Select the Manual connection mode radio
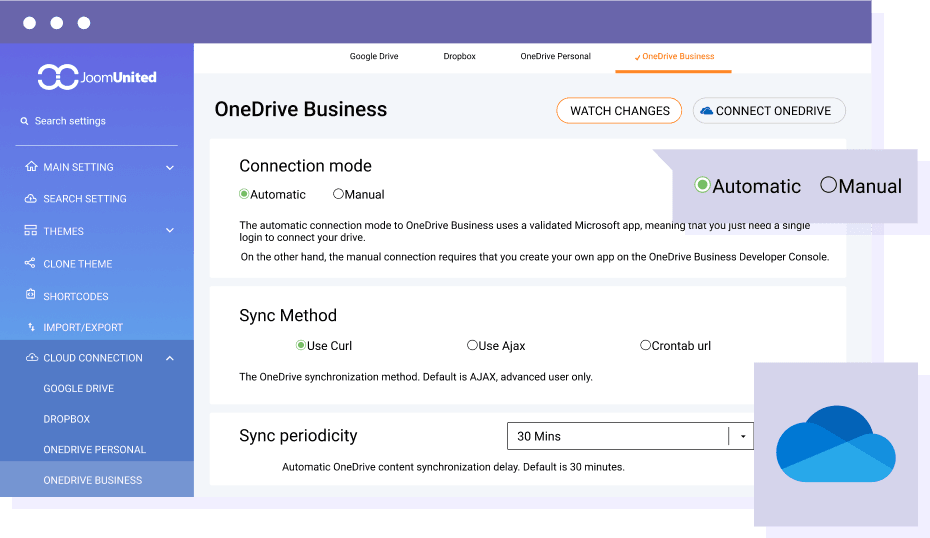This screenshot has height=538, width=930. 338,194
